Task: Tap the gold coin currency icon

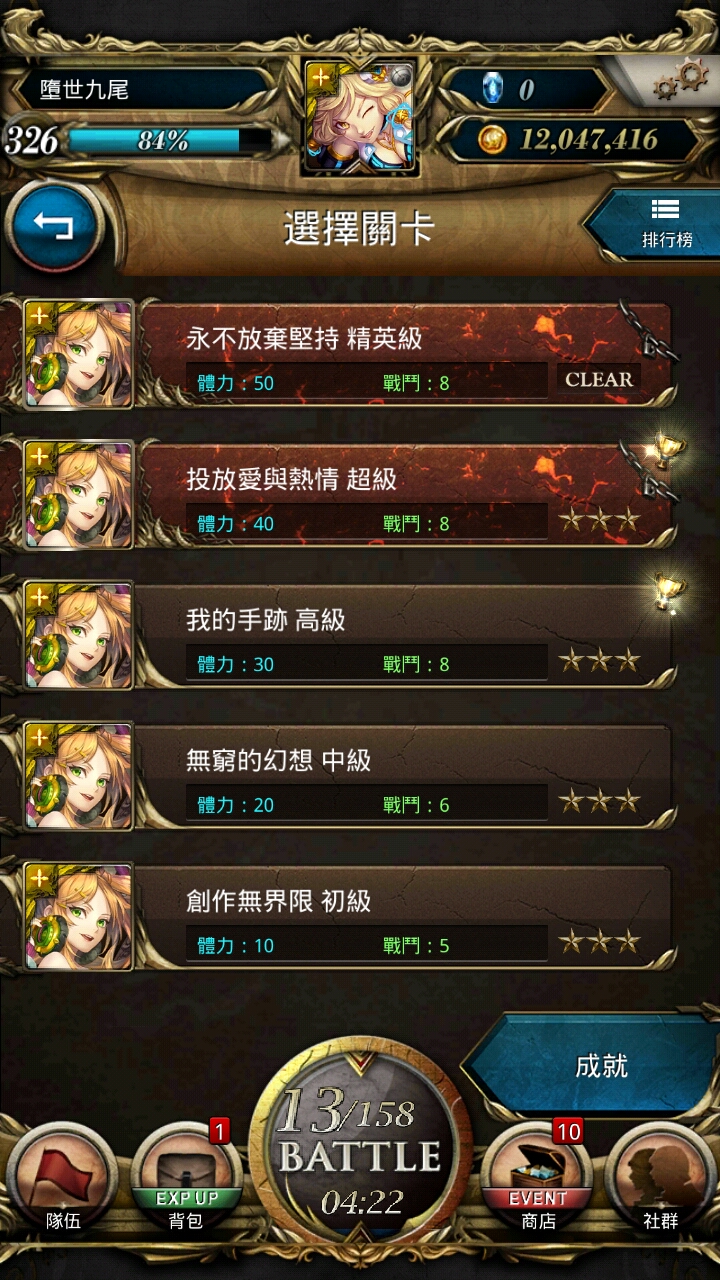Action: (492, 139)
